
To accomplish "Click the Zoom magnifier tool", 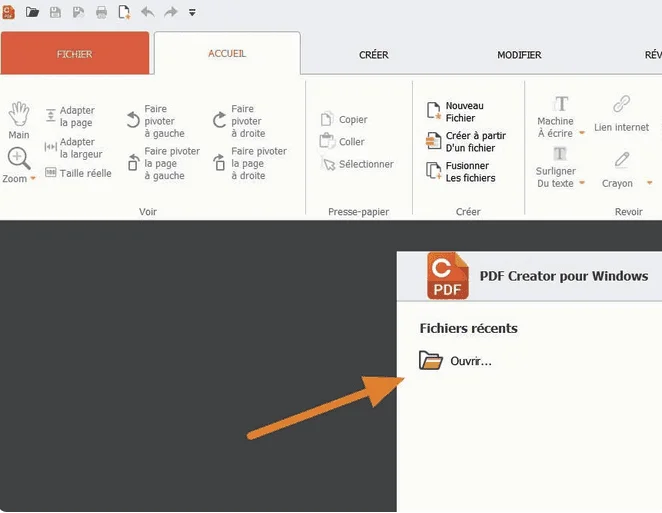I will tap(19, 158).
